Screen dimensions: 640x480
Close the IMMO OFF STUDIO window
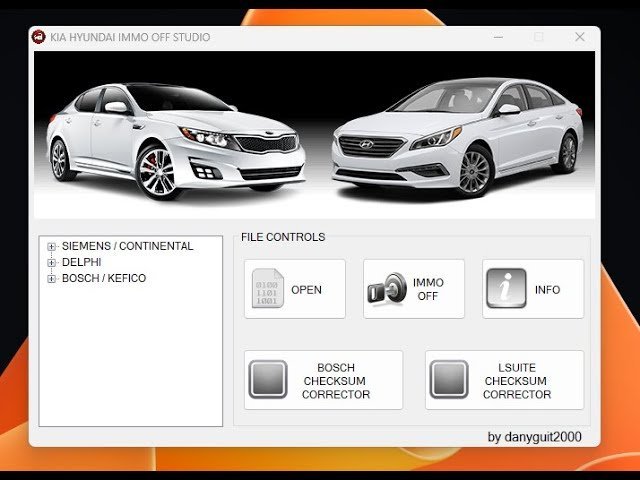click(x=580, y=37)
